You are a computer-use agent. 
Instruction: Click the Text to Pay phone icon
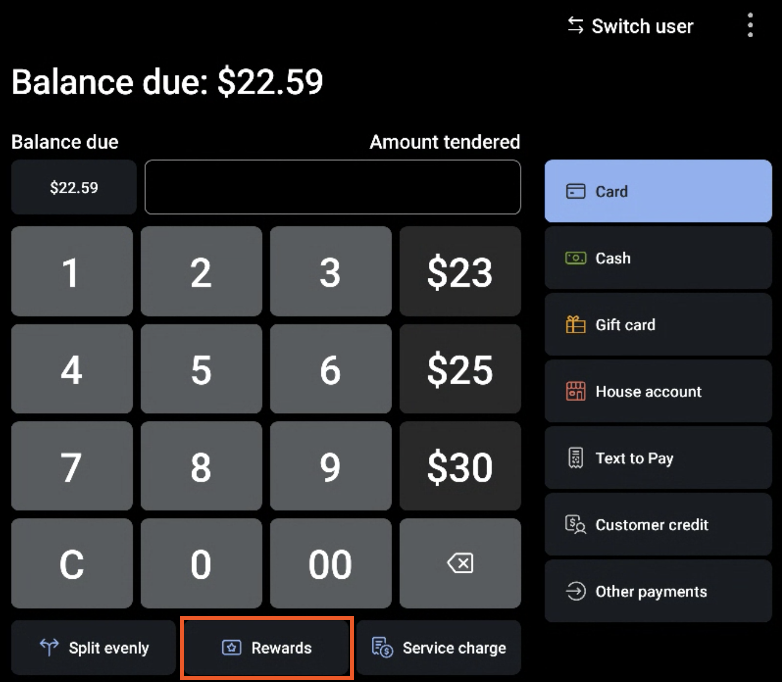click(575, 459)
